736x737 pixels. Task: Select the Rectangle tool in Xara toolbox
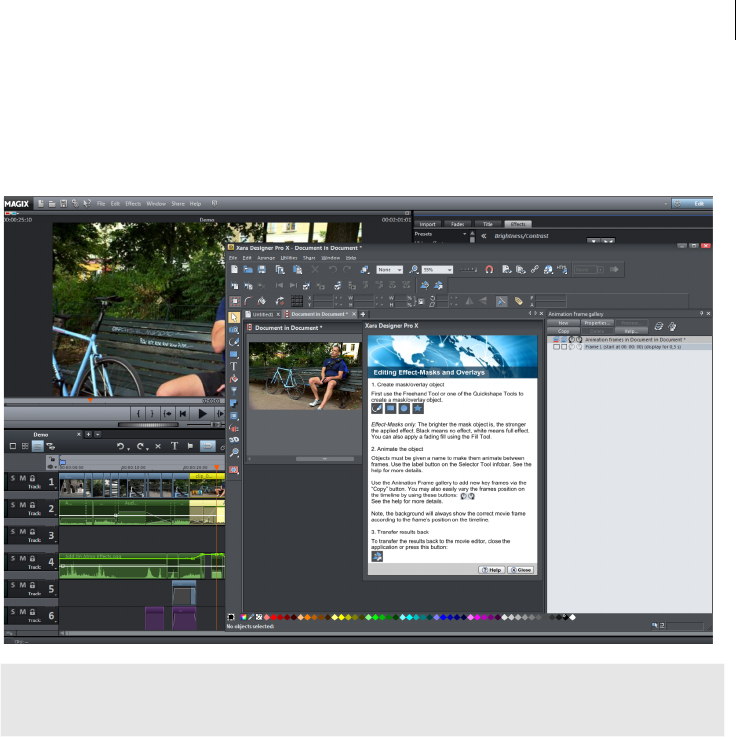(234, 354)
